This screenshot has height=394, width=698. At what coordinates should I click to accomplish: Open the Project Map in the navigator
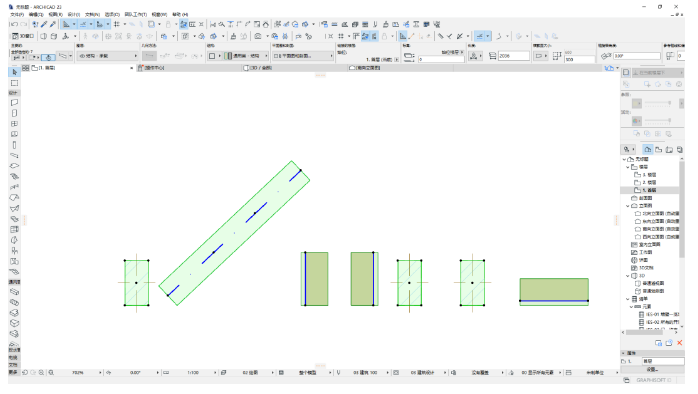[x=648, y=150]
